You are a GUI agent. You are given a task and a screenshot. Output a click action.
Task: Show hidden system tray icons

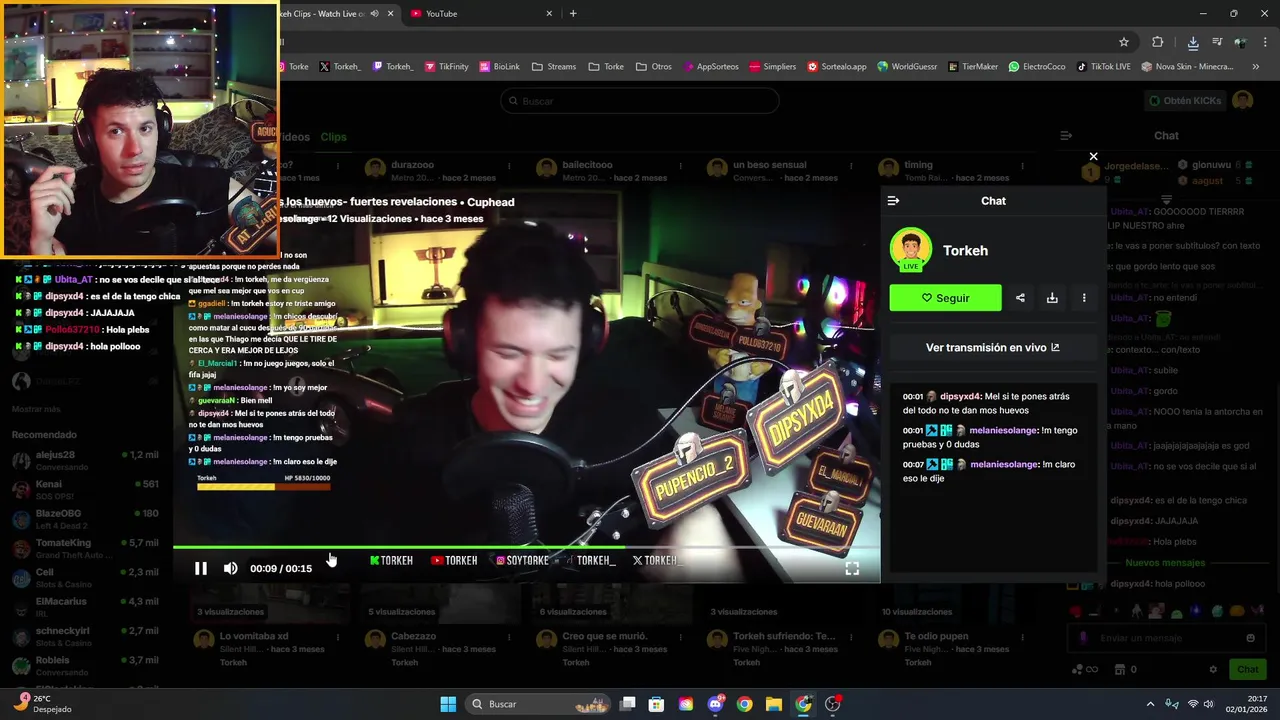(1150, 704)
